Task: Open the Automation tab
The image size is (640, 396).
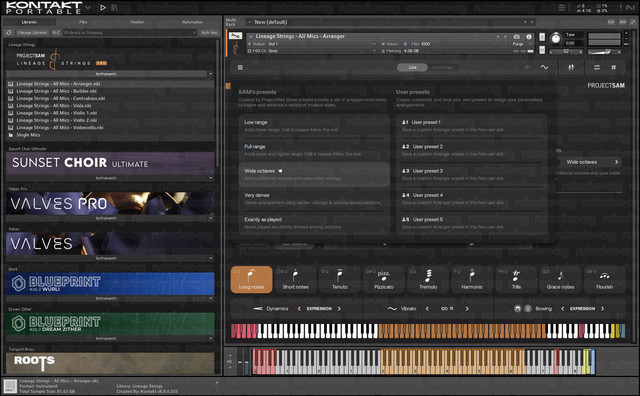Action: [192, 22]
